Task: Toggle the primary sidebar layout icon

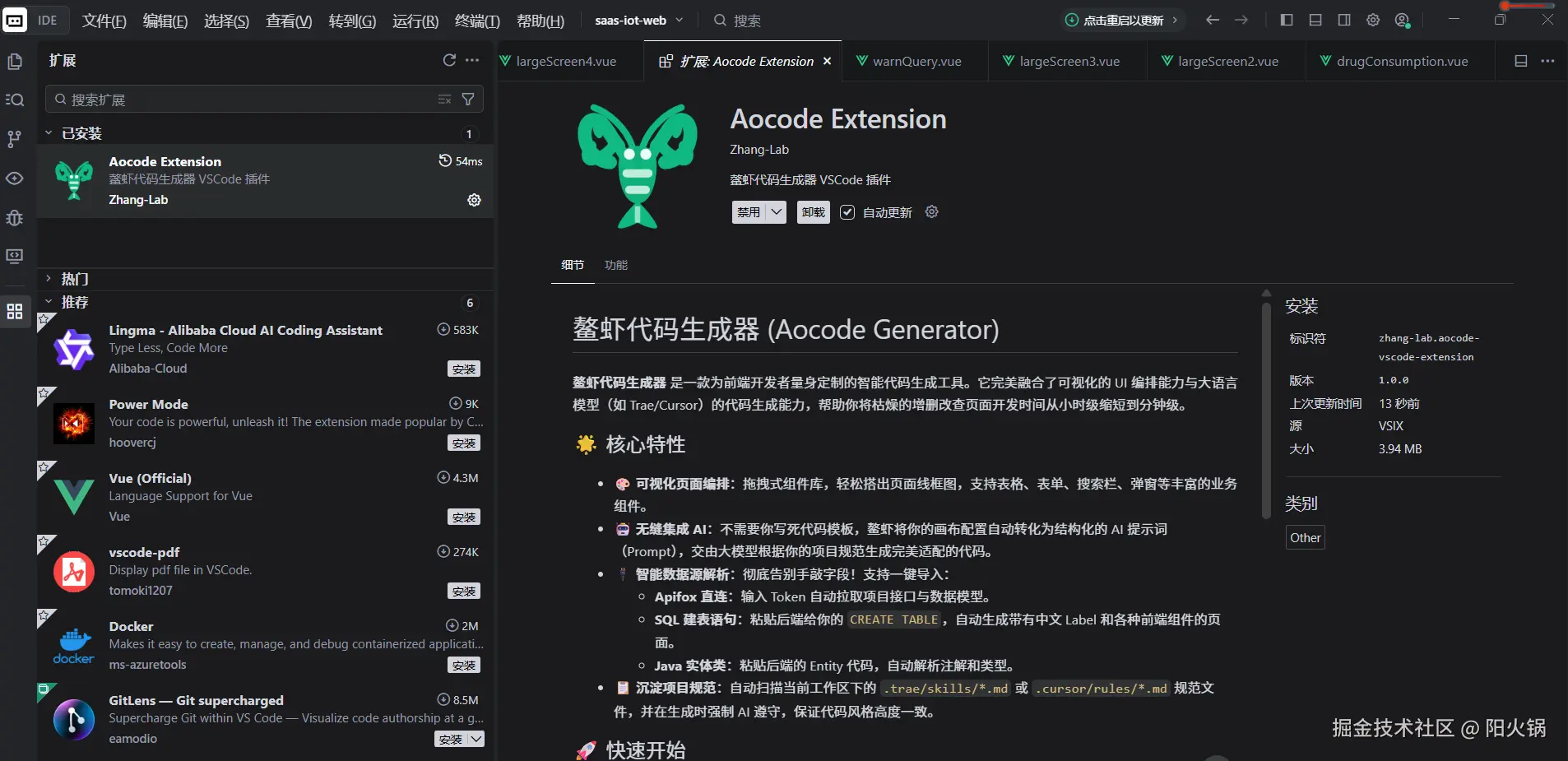Action: tap(1287, 20)
